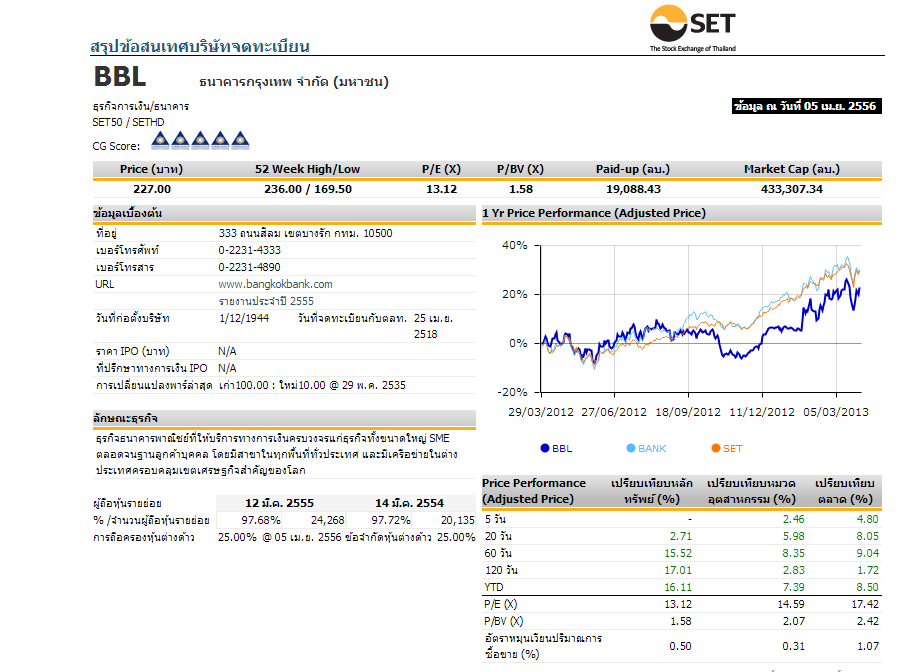Click the Market Cap (ลบ.) column header
905x672 pixels.
tap(791, 169)
